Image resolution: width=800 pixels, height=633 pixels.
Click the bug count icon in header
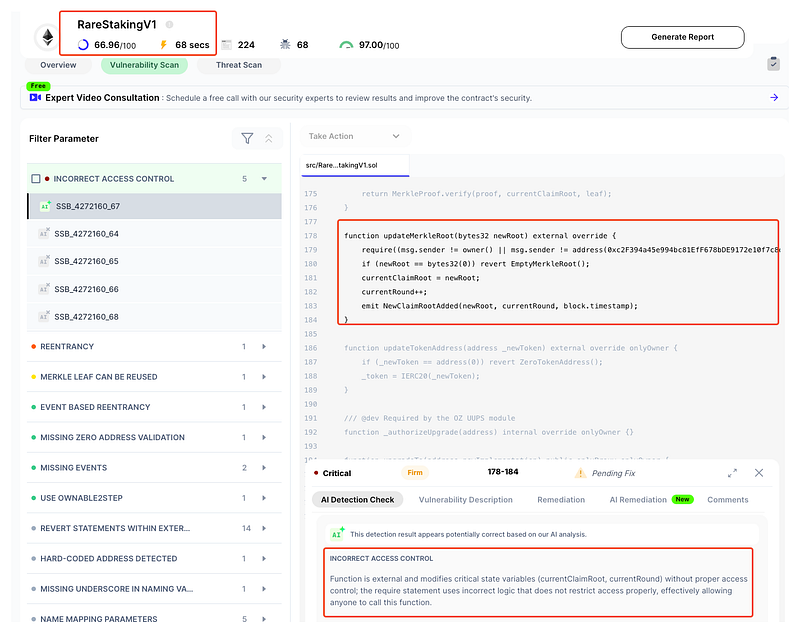coord(286,45)
